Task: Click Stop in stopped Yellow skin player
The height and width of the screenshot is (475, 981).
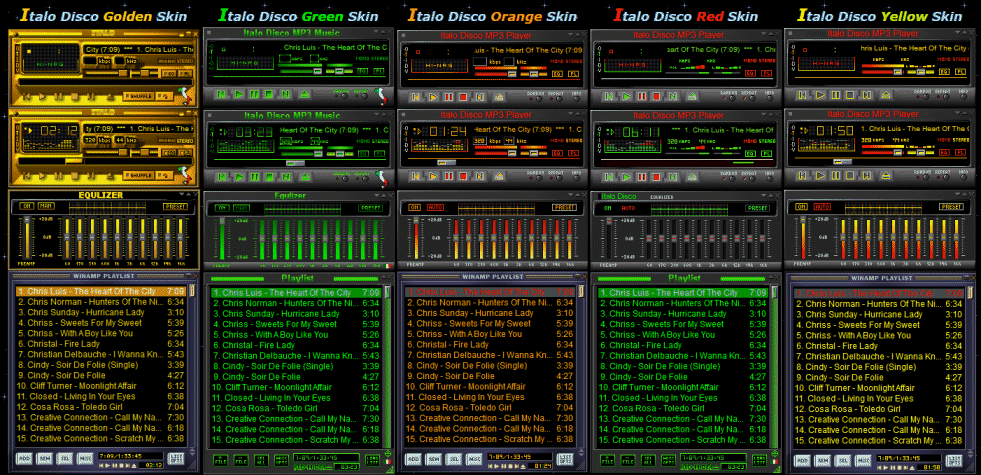Action: click(850, 95)
